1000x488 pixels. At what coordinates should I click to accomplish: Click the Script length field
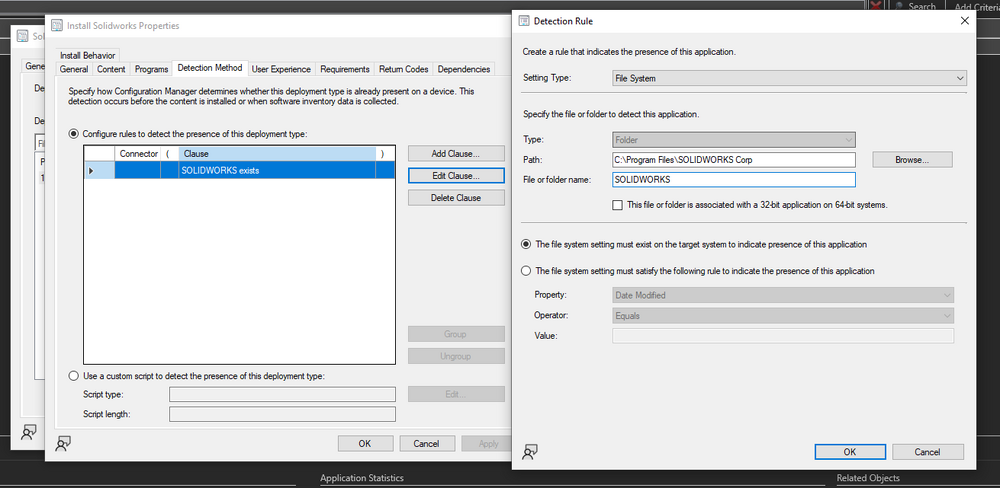click(283, 414)
